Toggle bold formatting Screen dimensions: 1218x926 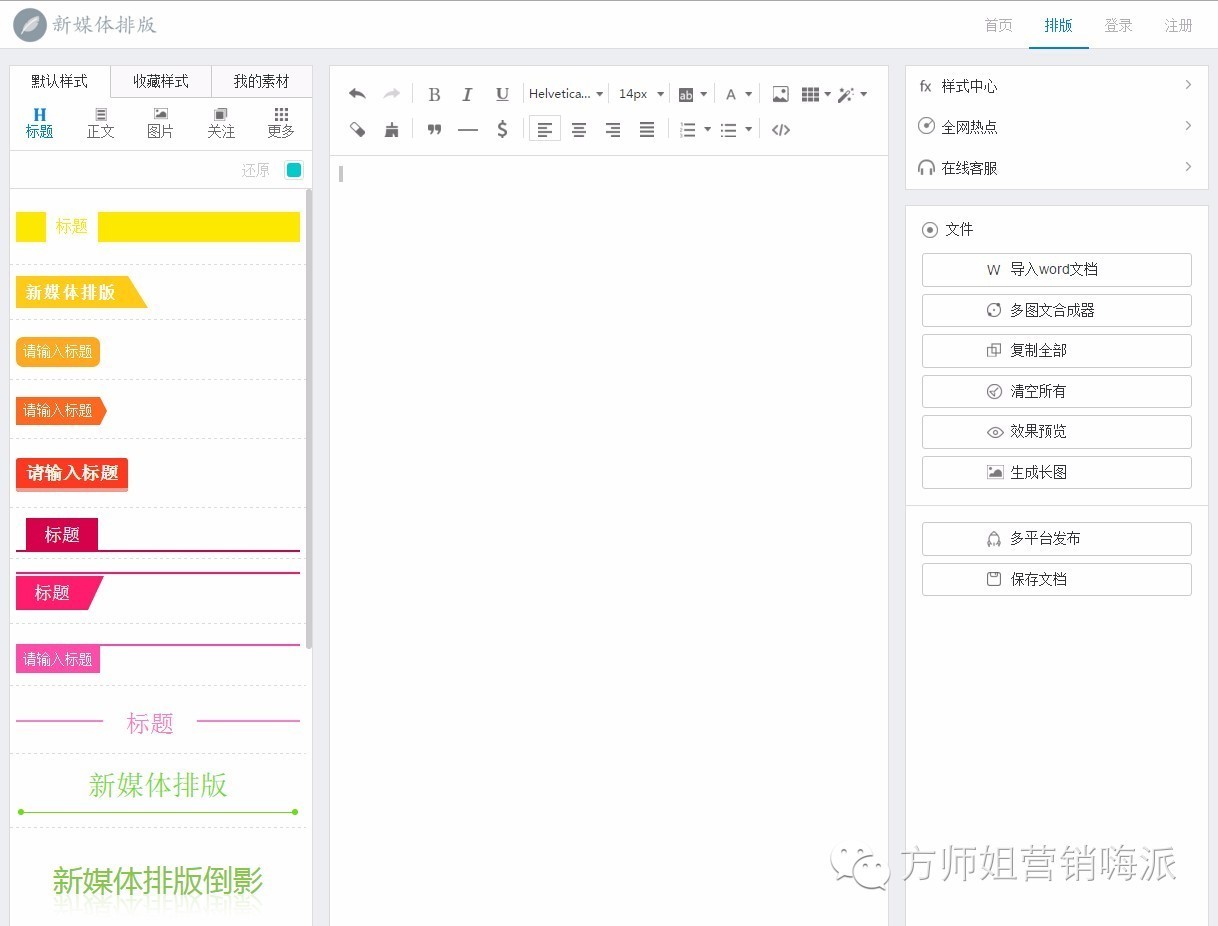coord(434,93)
